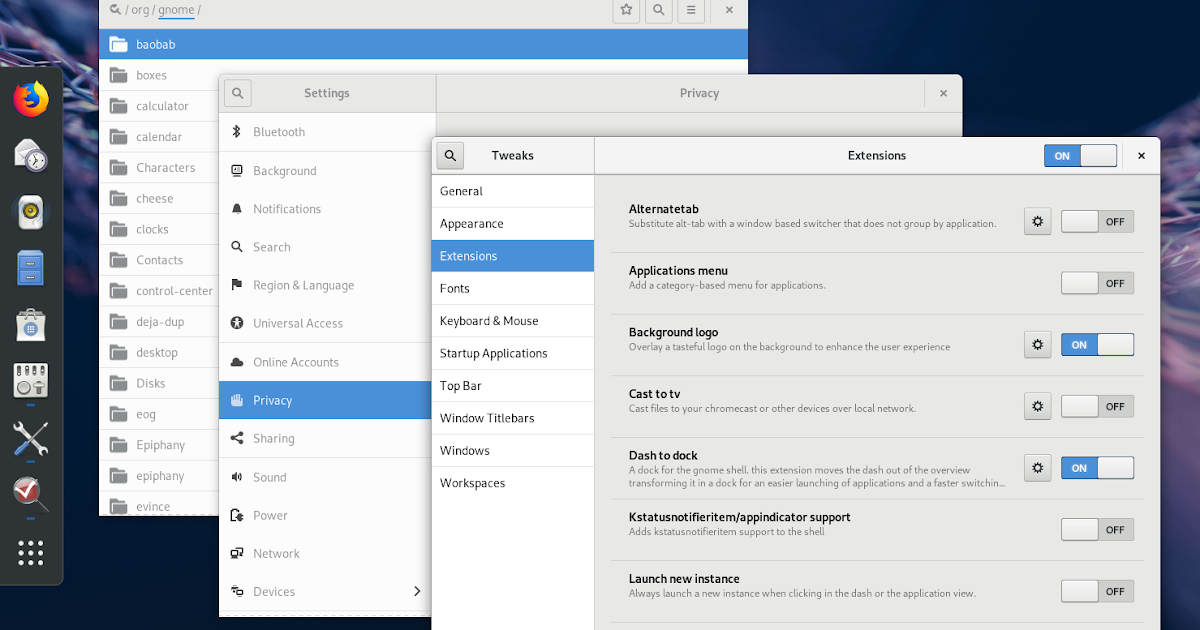Click the bookmark star in dconf editor
This screenshot has height=630, width=1200.
pyautogui.click(x=626, y=10)
